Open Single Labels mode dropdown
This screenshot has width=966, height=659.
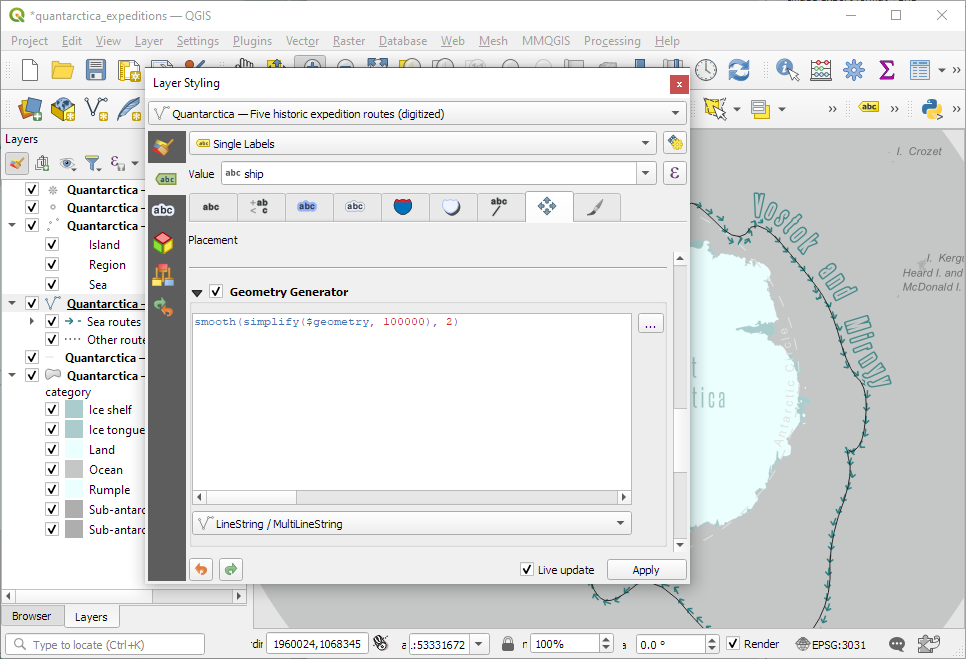(x=421, y=144)
